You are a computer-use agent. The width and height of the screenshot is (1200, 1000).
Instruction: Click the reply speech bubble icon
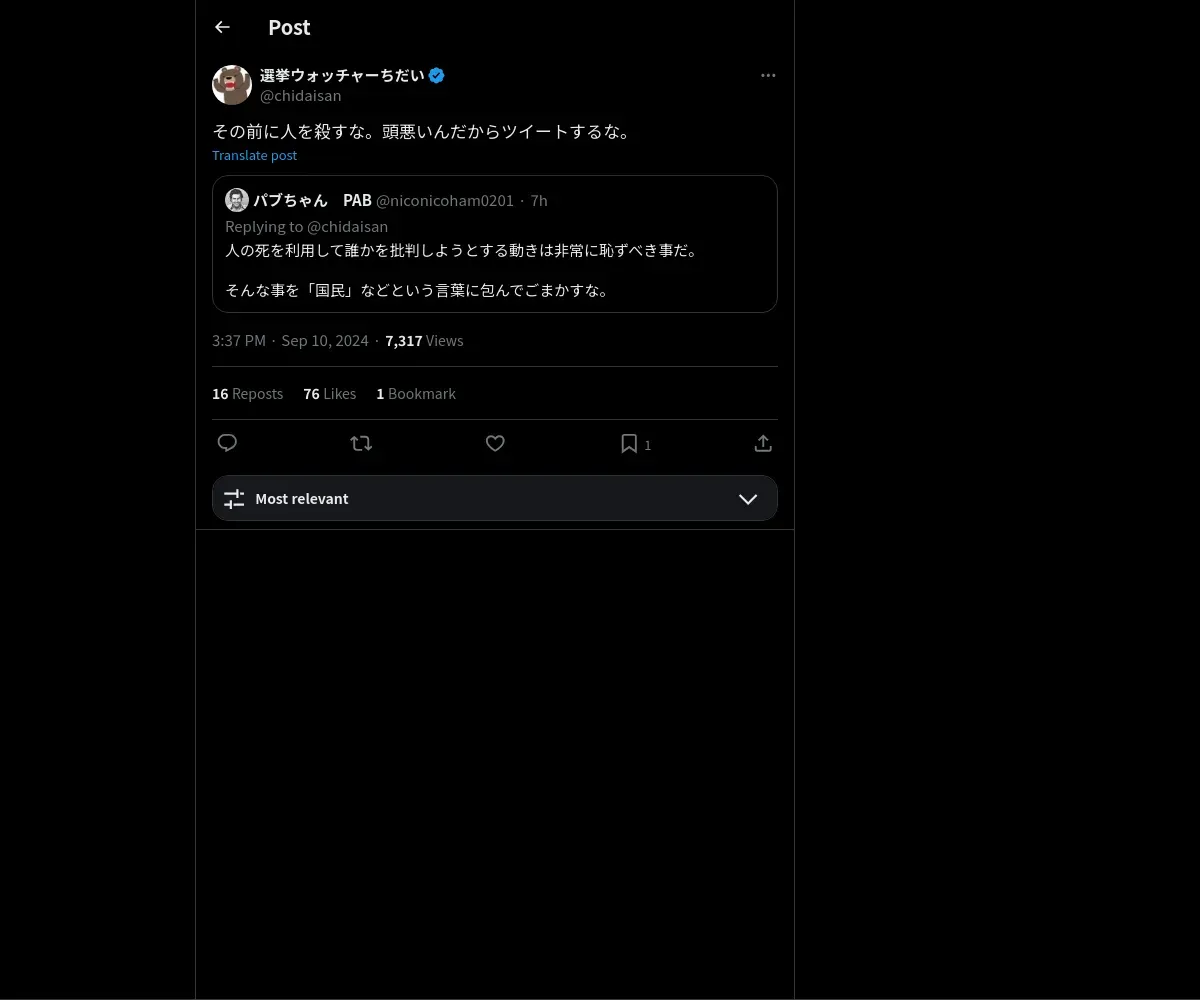tap(227, 443)
